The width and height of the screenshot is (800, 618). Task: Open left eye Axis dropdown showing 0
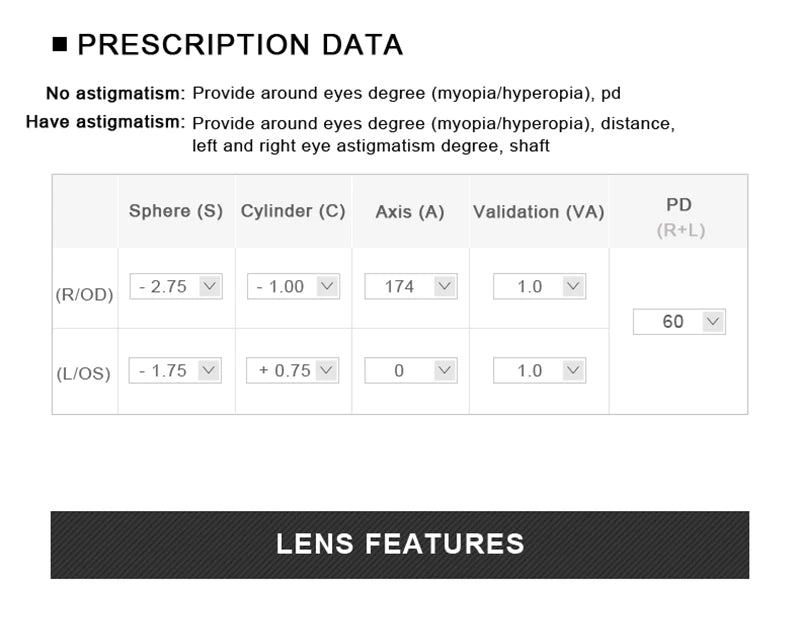(x=410, y=370)
